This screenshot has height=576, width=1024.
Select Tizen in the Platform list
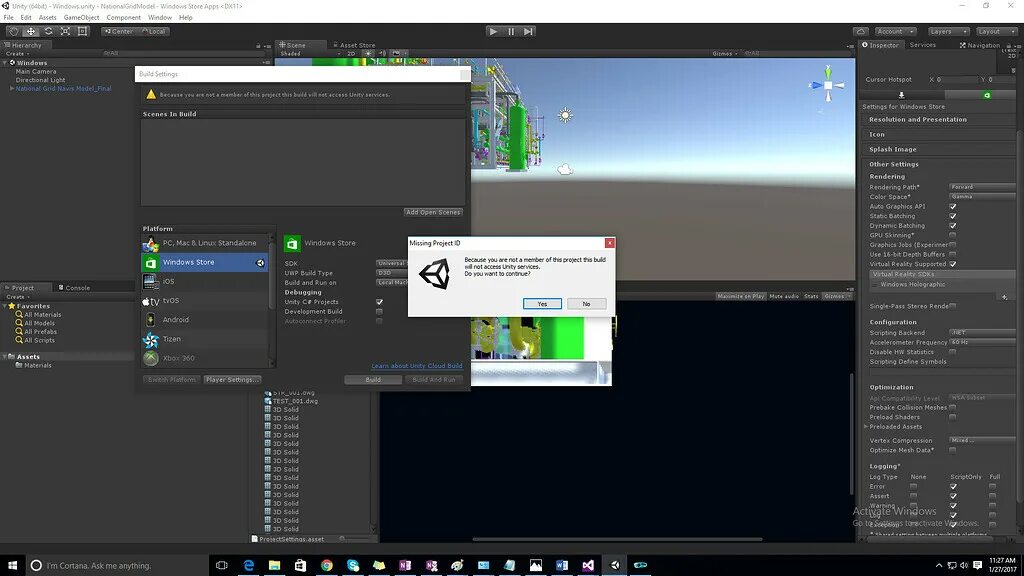(x=205, y=339)
